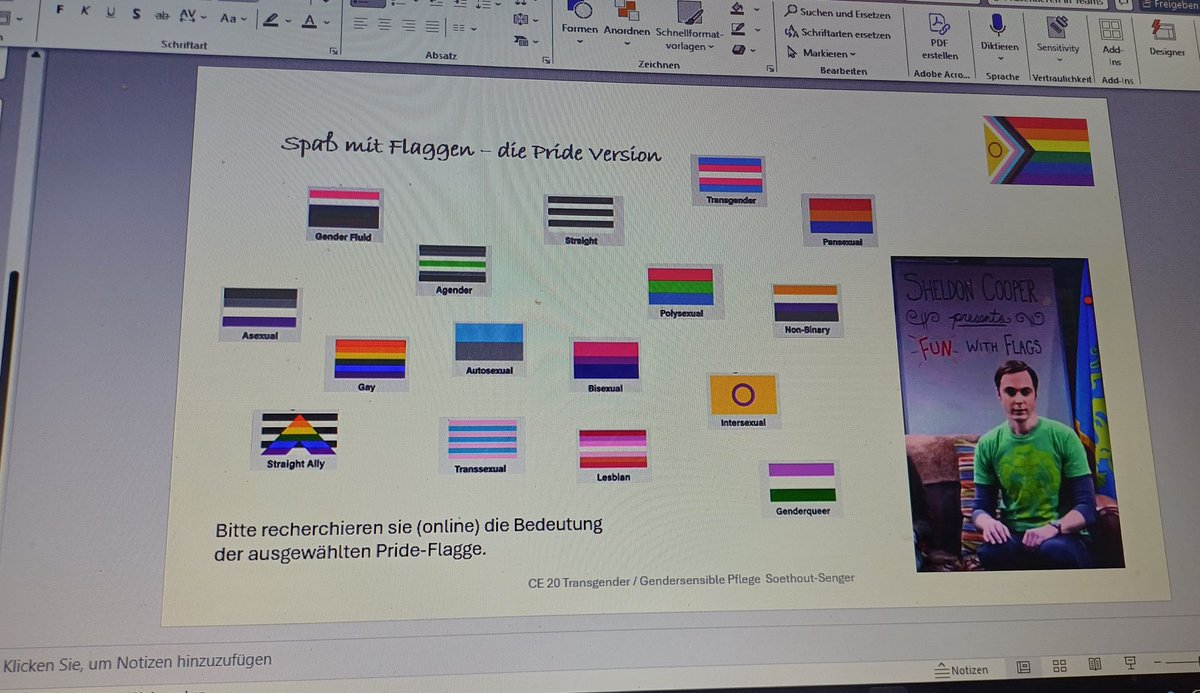Toggle bold formatting with the F button
This screenshot has height=693, width=1200.
[60, 11]
